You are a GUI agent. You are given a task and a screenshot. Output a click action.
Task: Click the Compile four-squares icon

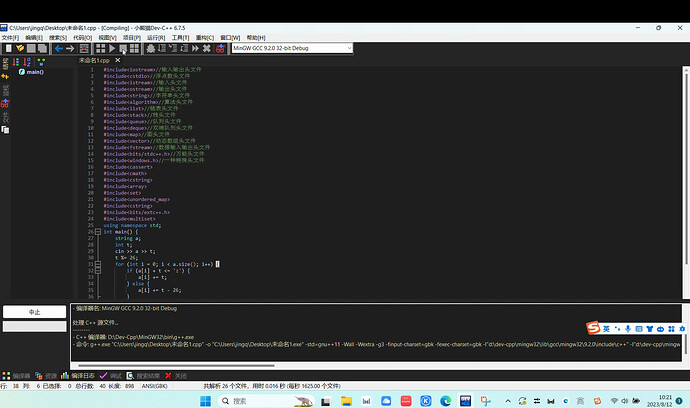click(x=101, y=48)
